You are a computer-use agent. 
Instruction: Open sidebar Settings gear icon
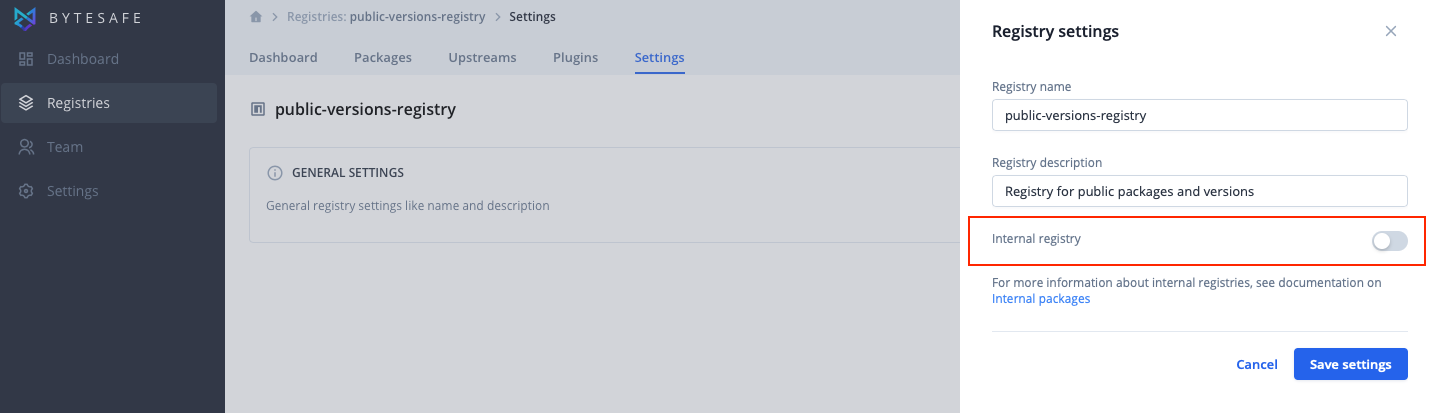27,191
